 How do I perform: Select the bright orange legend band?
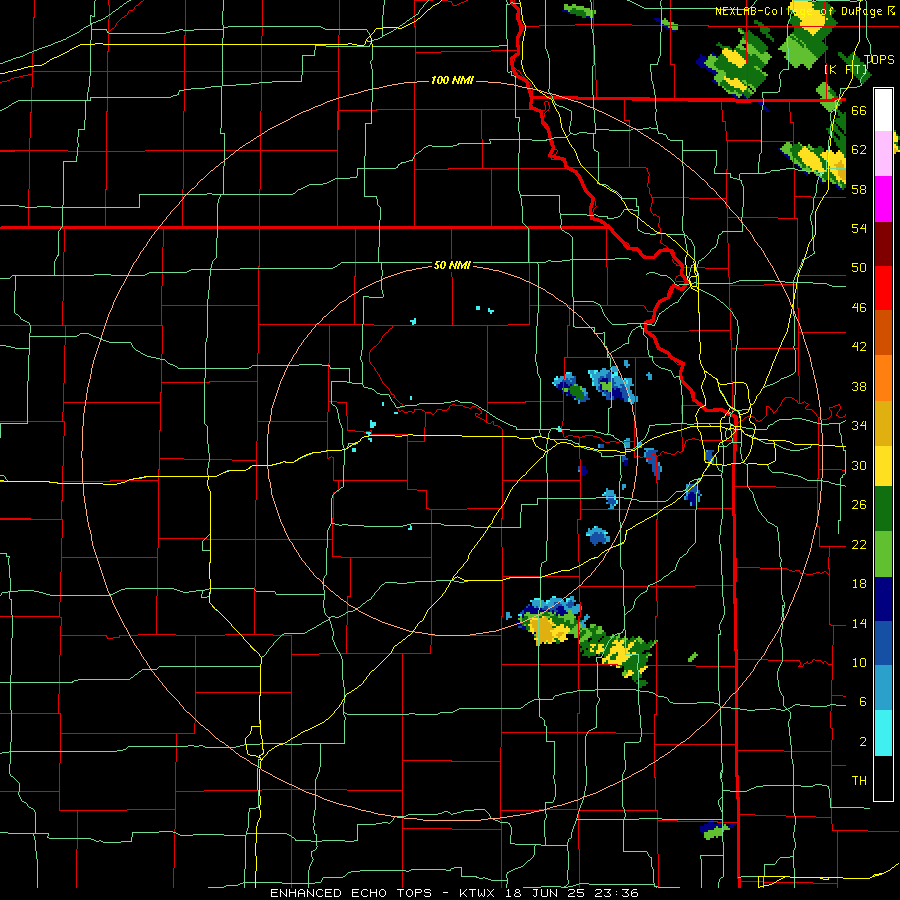coord(883,378)
